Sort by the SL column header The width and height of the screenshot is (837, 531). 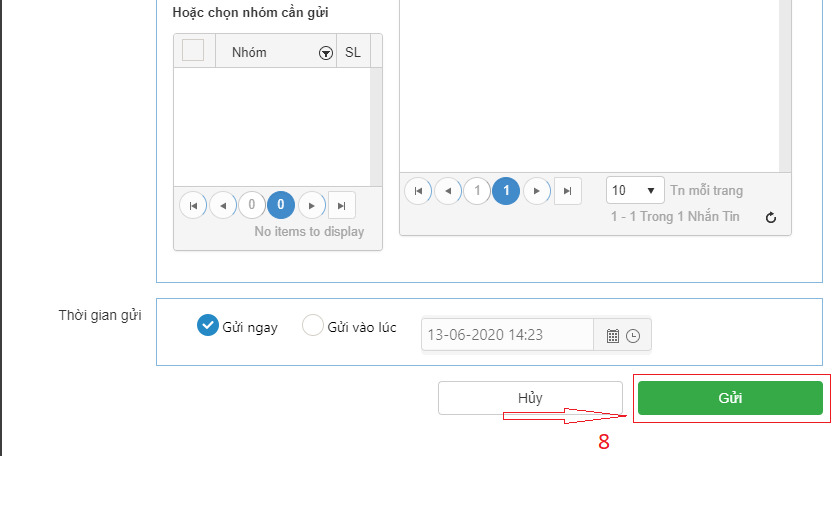coord(353,52)
